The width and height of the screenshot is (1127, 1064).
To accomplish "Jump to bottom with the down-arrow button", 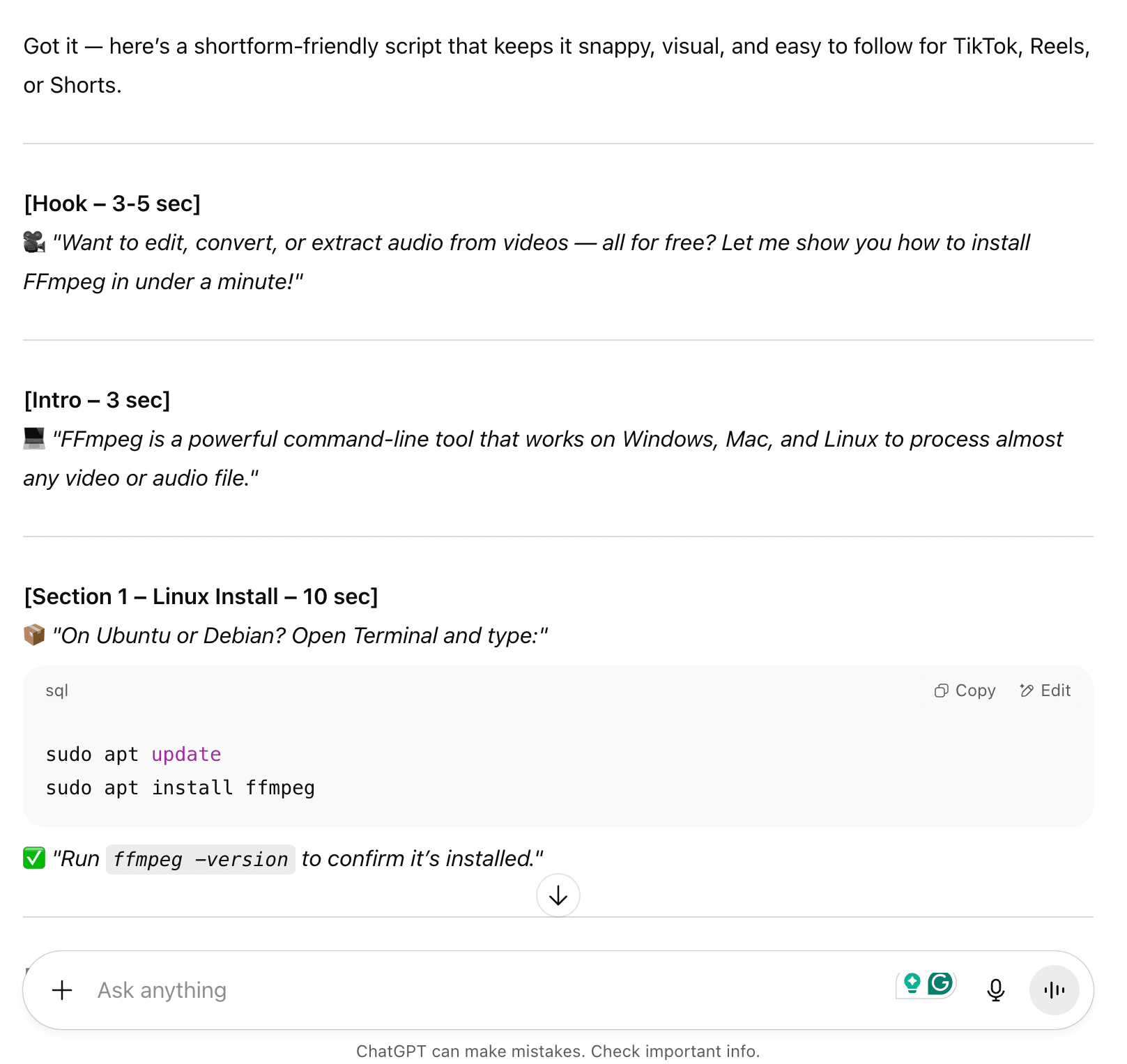I will pos(558,895).
